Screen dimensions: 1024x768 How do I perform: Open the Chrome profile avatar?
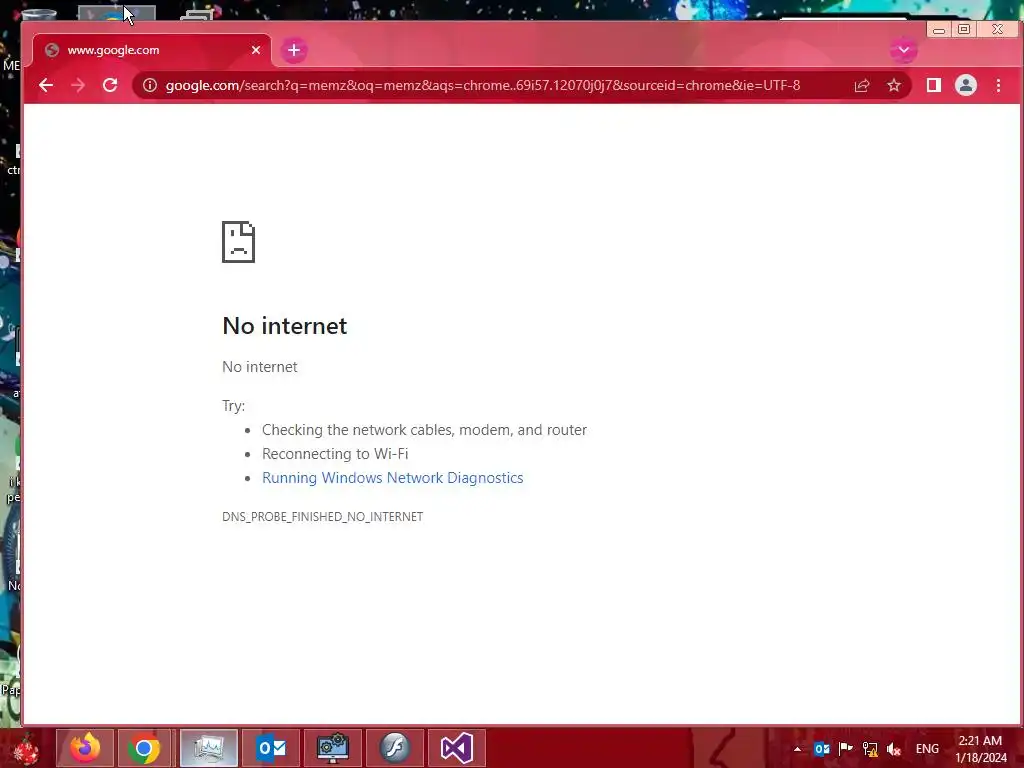pyautogui.click(x=966, y=85)
